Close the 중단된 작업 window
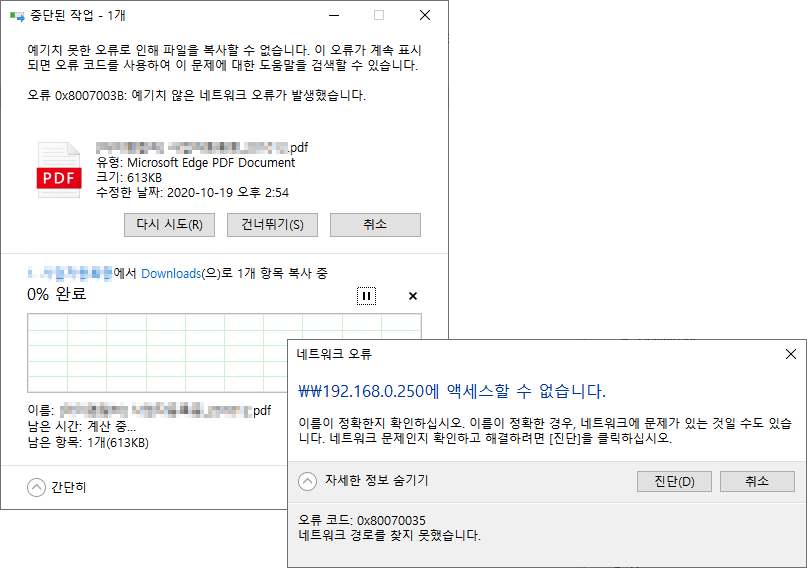This screenshot has width=807, height=568. tap(425, 15)
